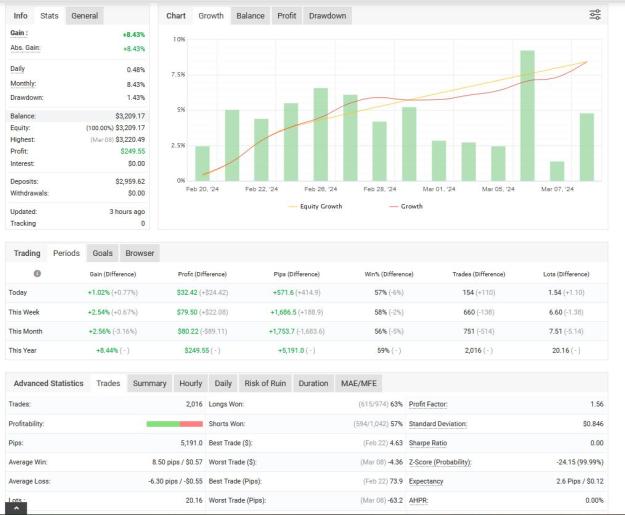Click the Feb 20, '24 green bar
This screenshot has width=625, height=515.
202,163
